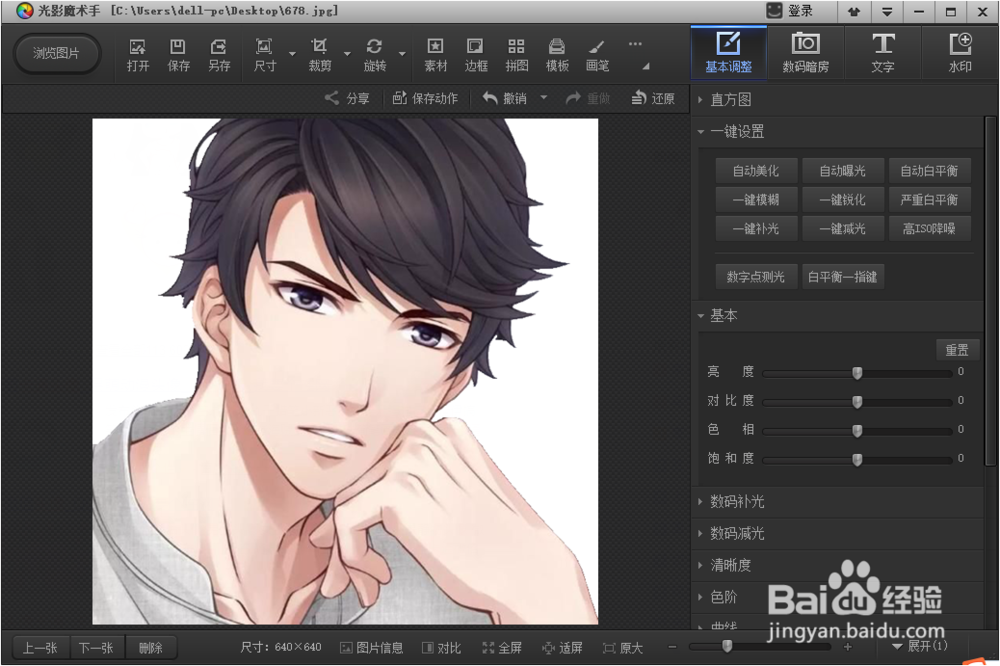Open the 旋转 dropdown arrow
Image resolution: width=1000 pixels, height=666 pixels.
402,54
